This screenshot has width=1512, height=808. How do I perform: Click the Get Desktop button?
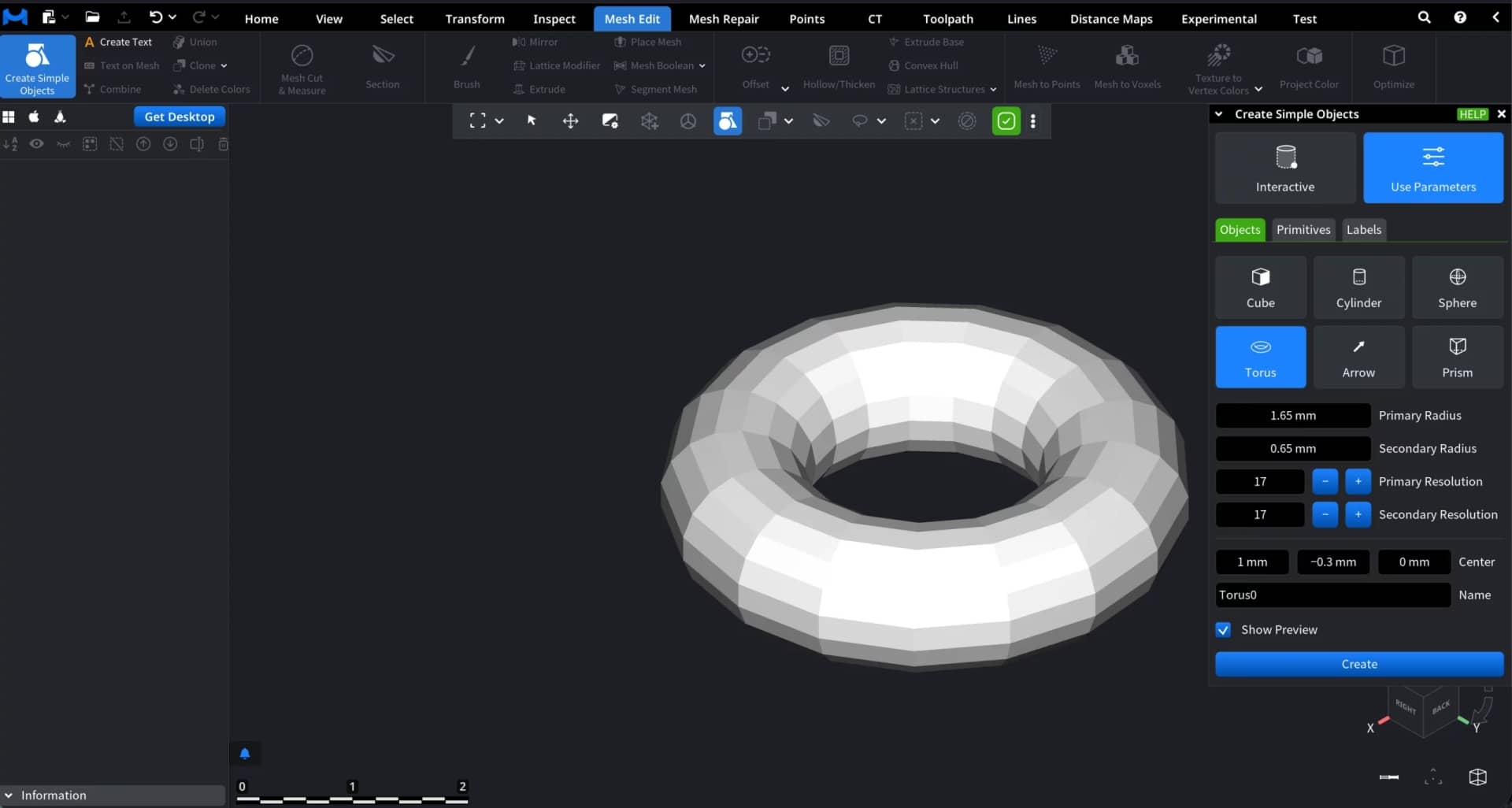[180, 117]
